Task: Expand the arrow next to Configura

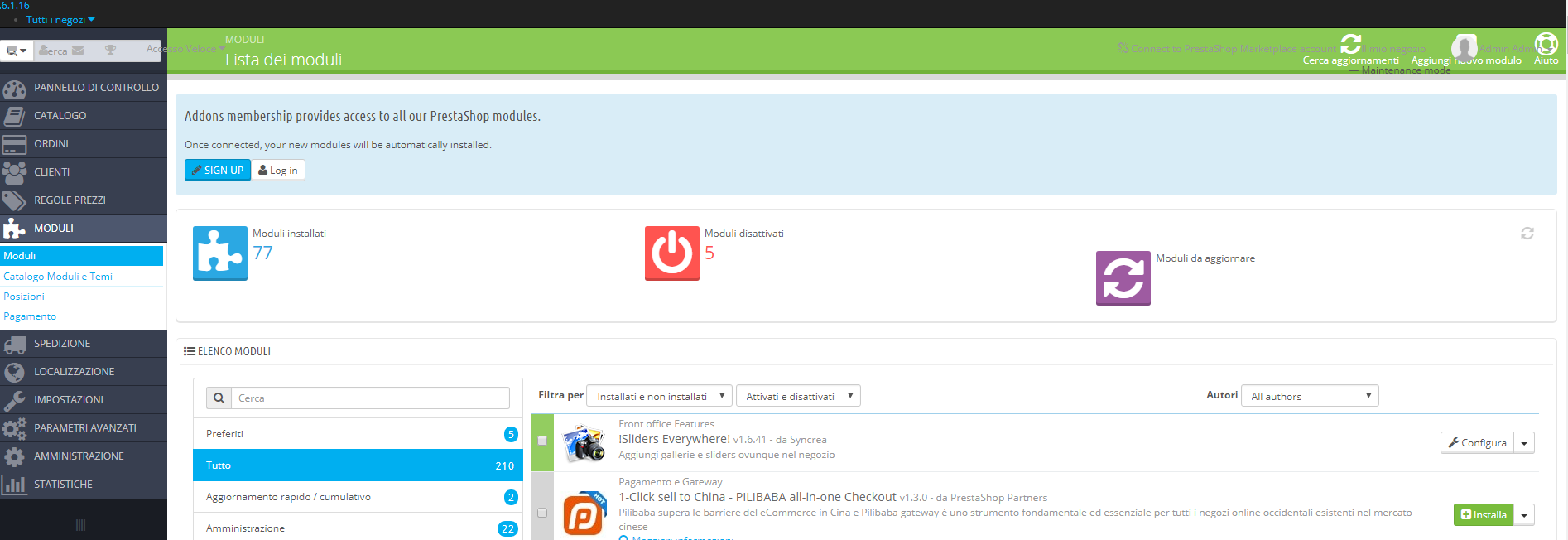Action: click(1524, 443)
